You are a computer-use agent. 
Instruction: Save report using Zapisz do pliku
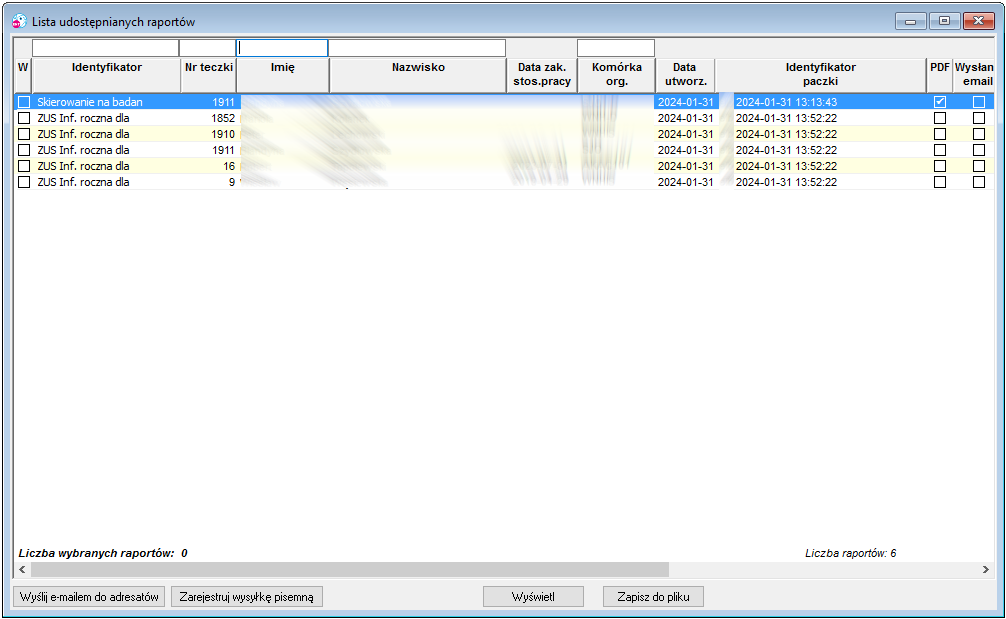click(x=653, y=597)
